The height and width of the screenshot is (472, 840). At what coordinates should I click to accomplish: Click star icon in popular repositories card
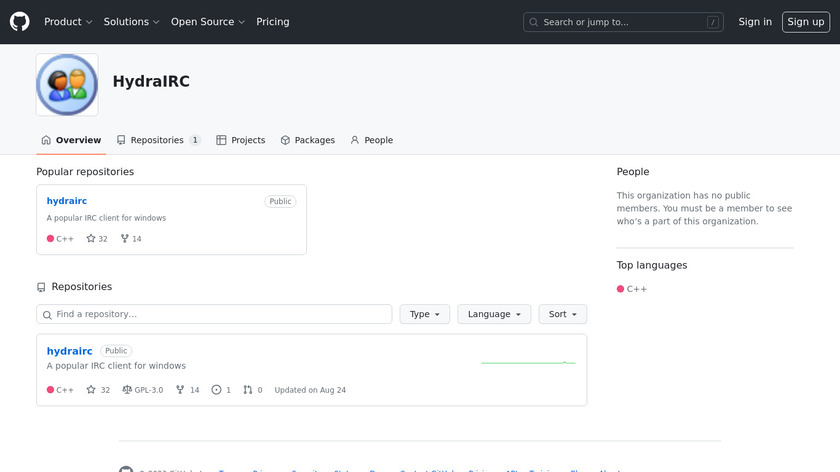point(91,239)
